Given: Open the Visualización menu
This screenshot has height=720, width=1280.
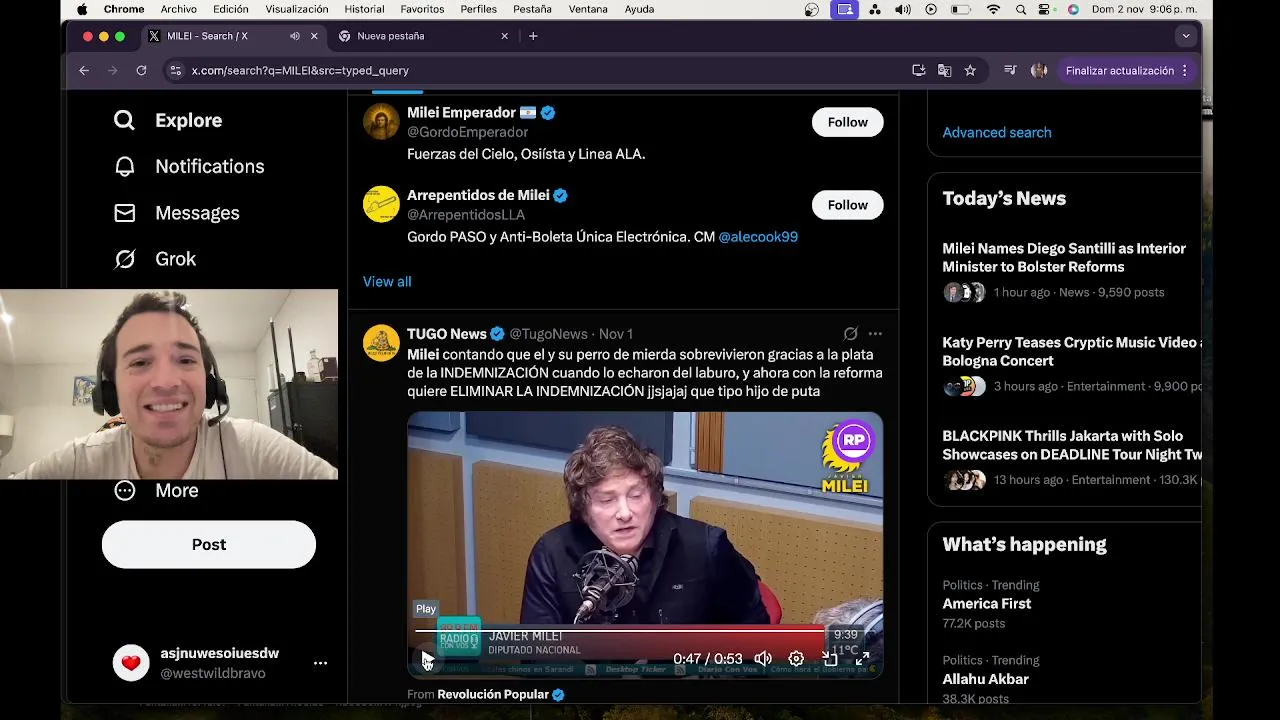Looking at the screenshot, I should [x=297, y=9].
